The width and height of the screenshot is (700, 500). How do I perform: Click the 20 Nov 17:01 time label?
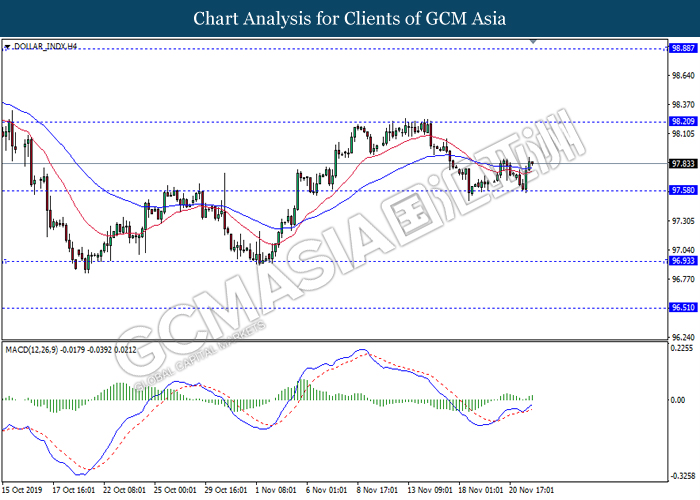click(x=532, y=490)
